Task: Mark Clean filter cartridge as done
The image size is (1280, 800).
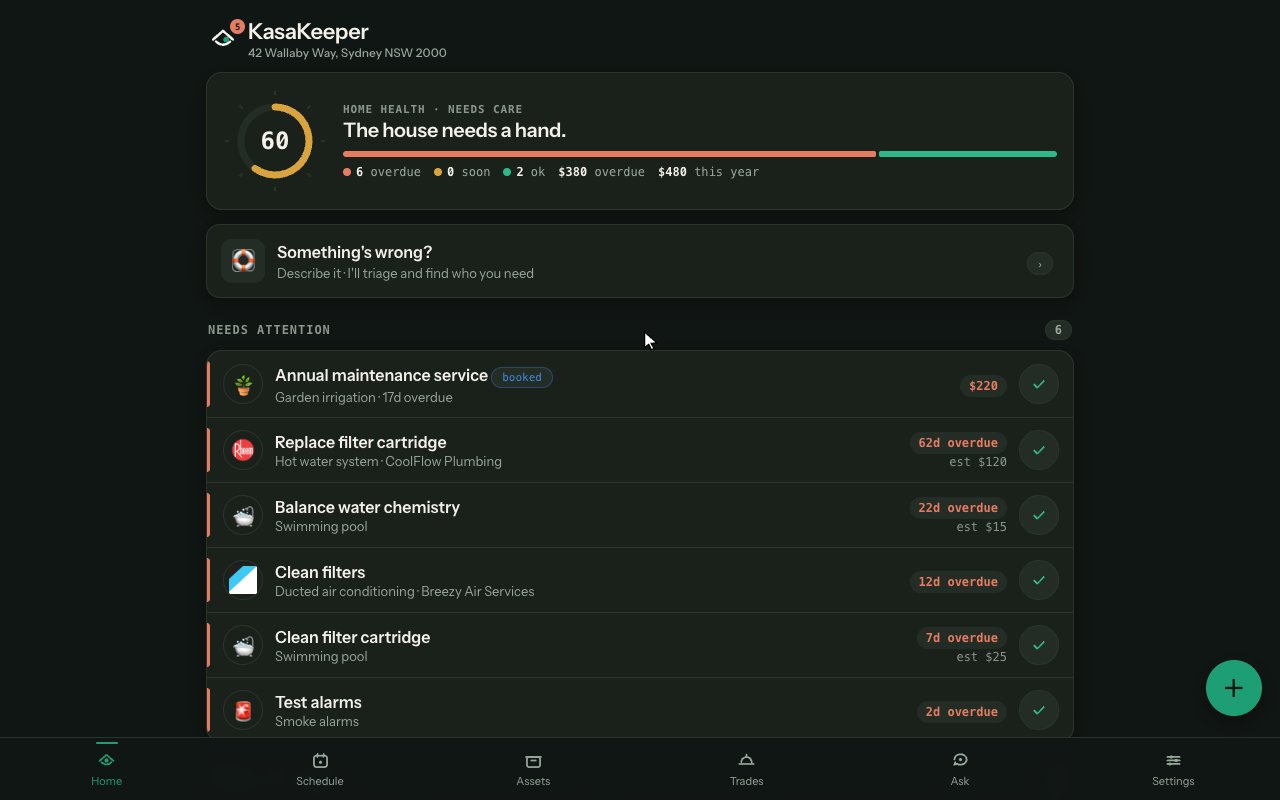Action: (1039, 645)
